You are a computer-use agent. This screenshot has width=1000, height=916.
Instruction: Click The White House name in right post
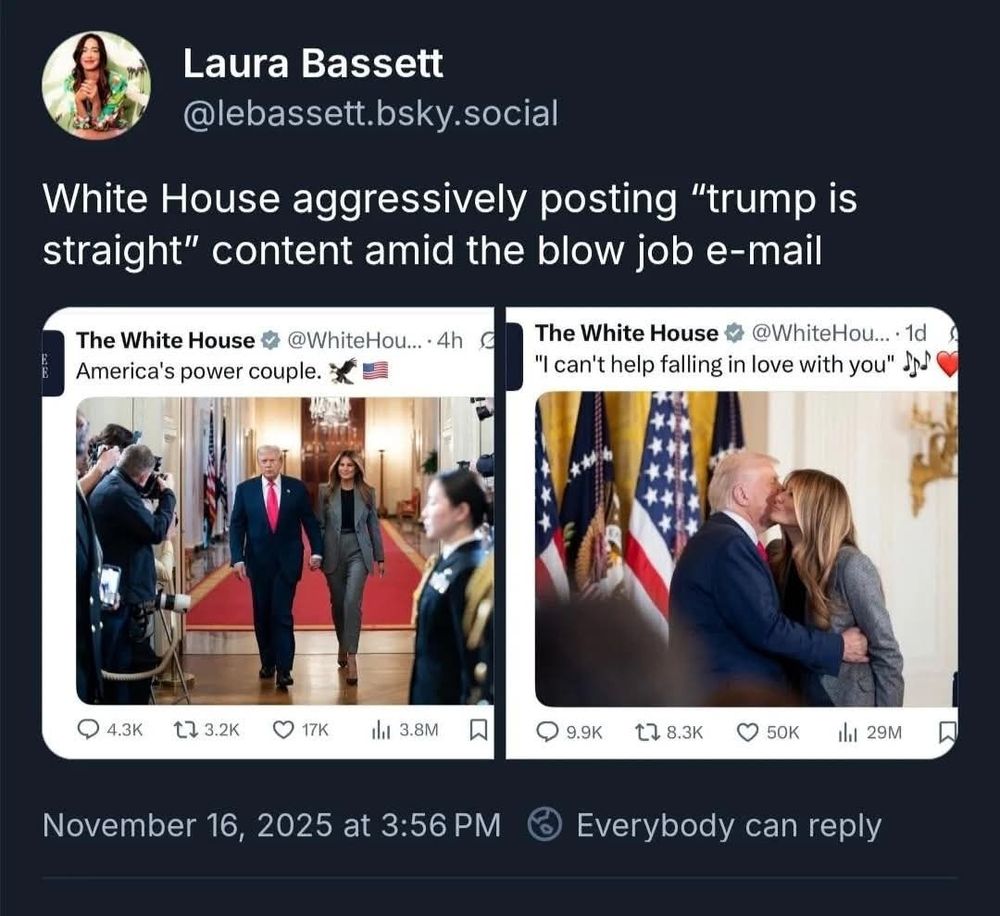point(626,333)
